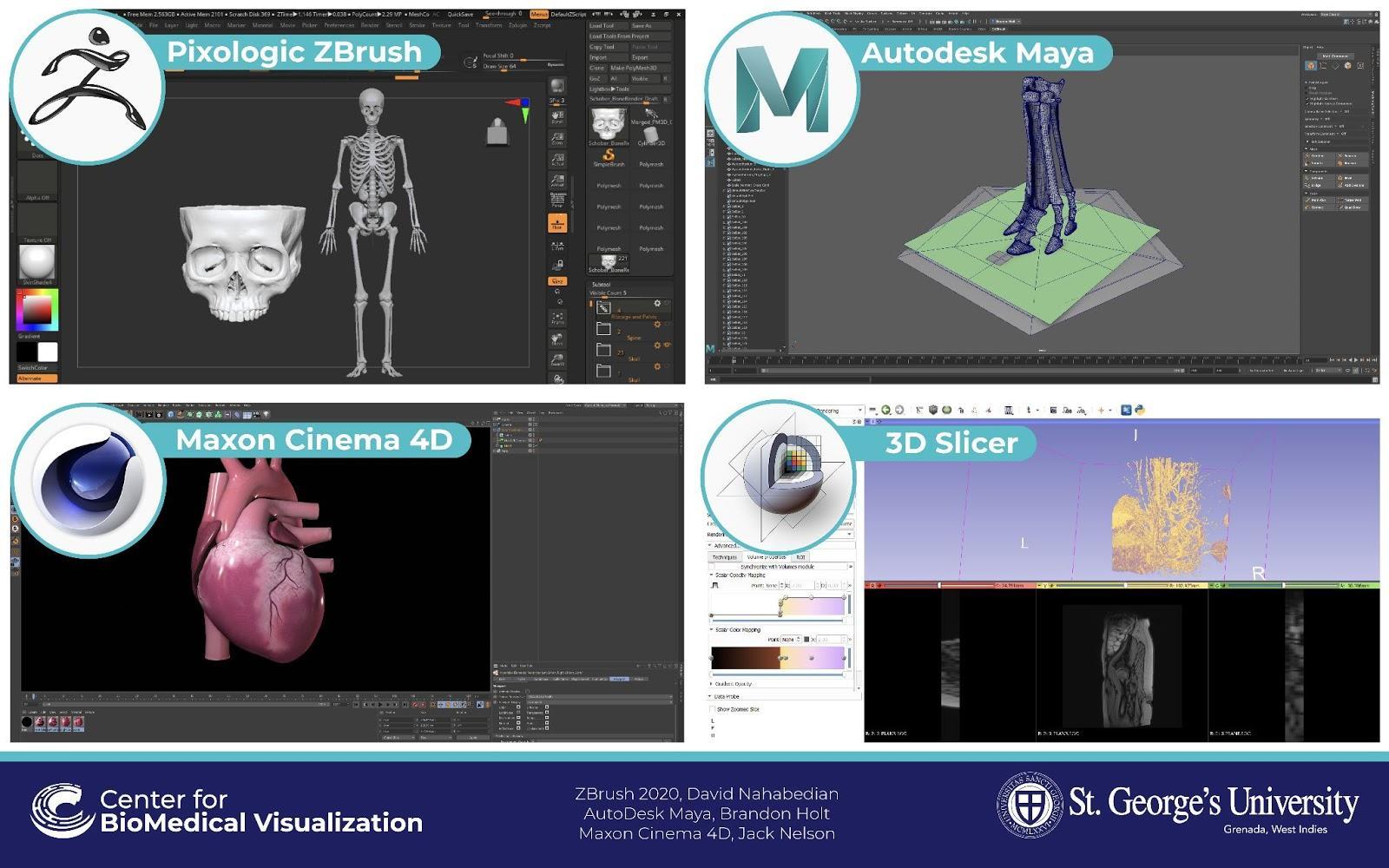
Task: Switch to the ROI tab in 3D Slicer
Action: pyautogui.click(x=801, y=557)
